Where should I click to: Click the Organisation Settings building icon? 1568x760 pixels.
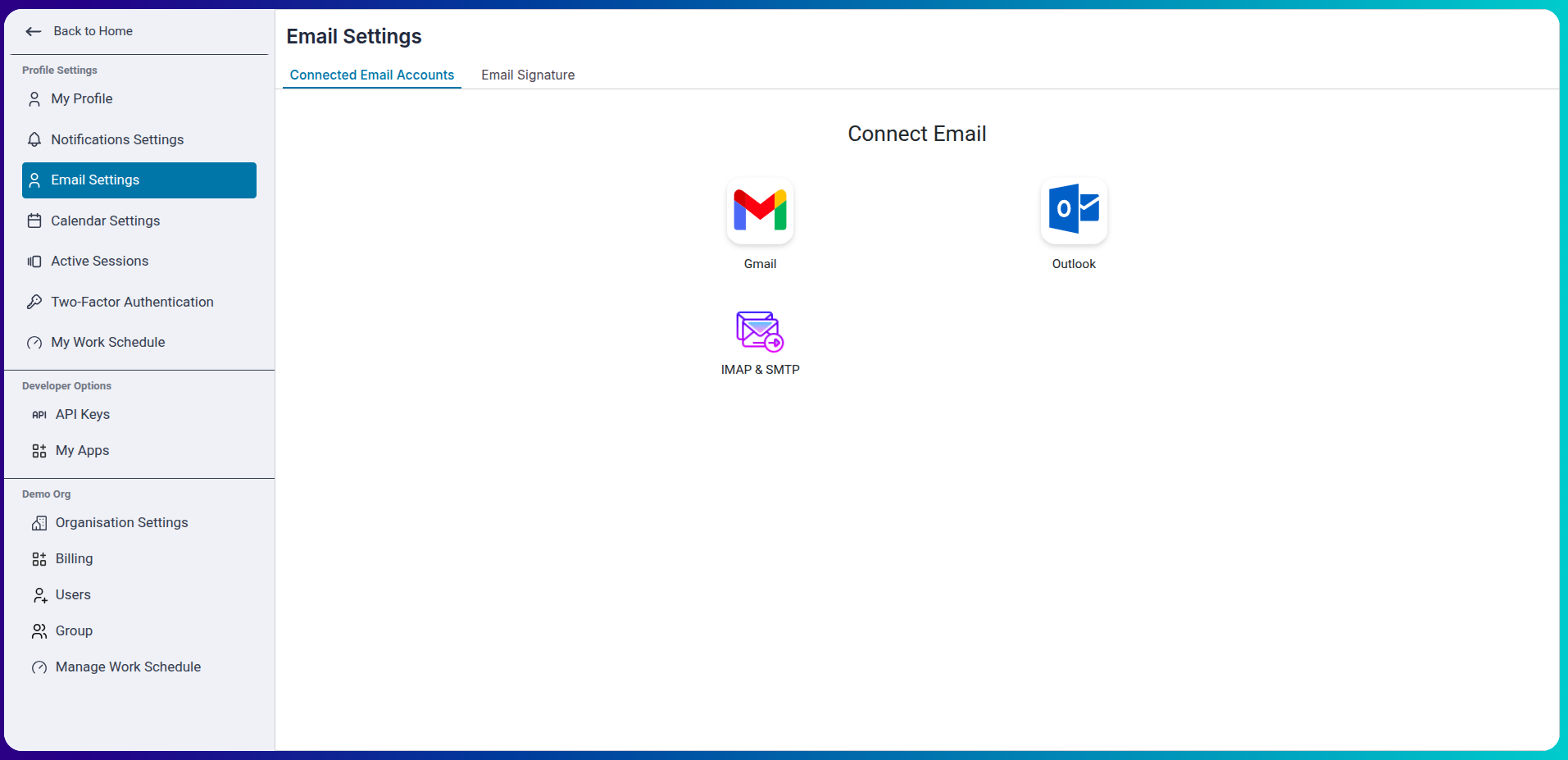(x=39, y=523)
